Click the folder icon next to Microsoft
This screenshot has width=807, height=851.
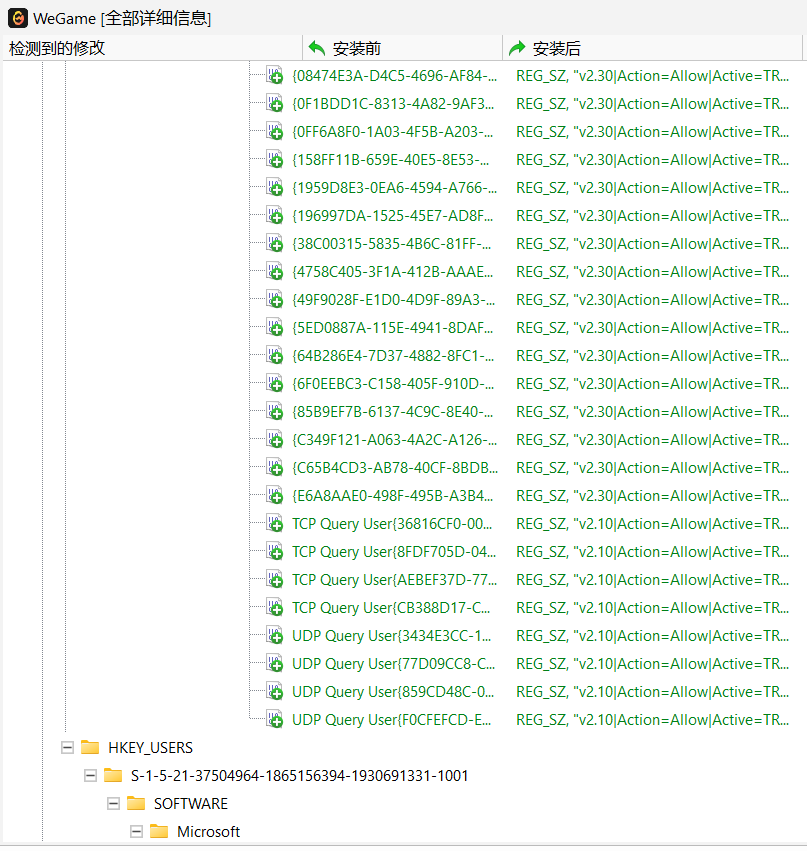tap(160, 831)
